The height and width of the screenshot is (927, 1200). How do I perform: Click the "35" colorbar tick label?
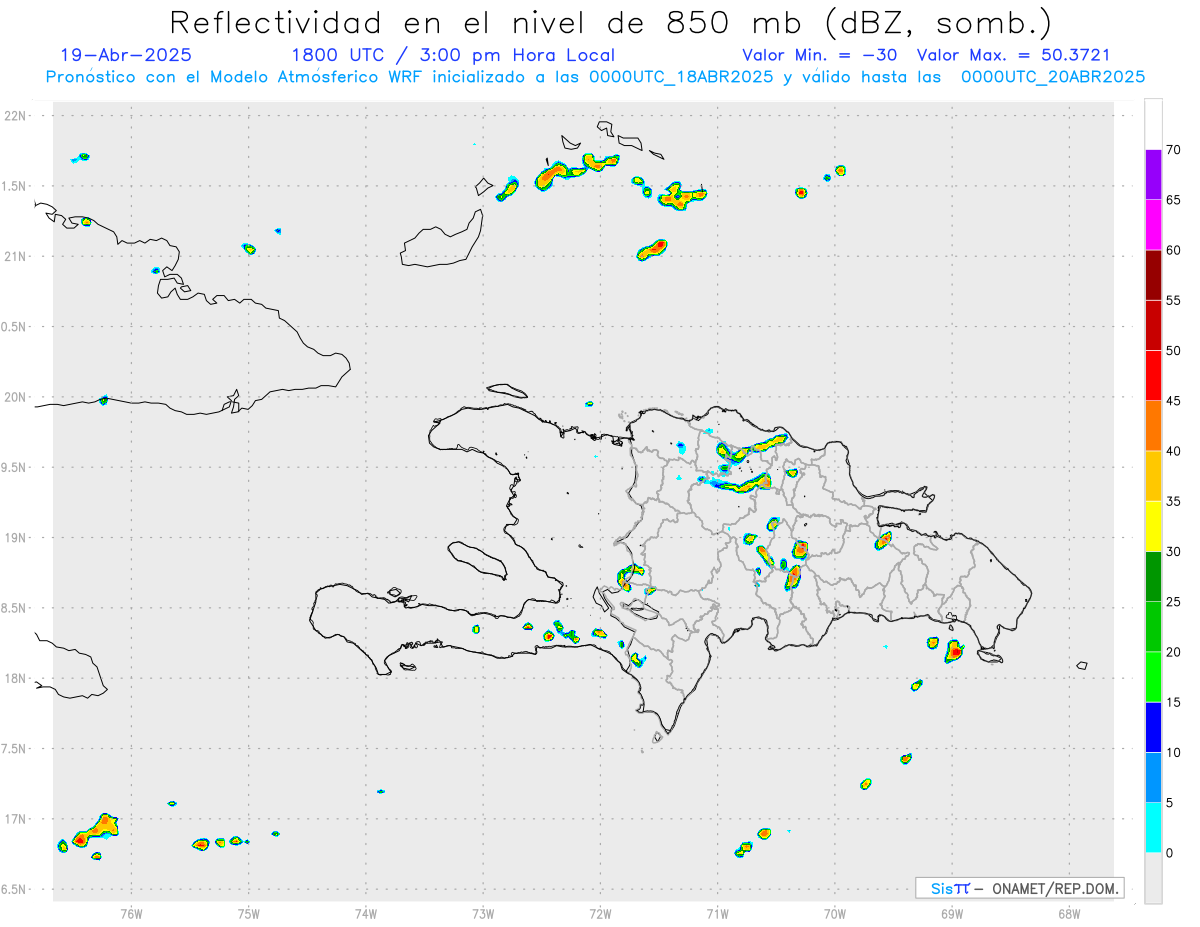click(1174, 502)
